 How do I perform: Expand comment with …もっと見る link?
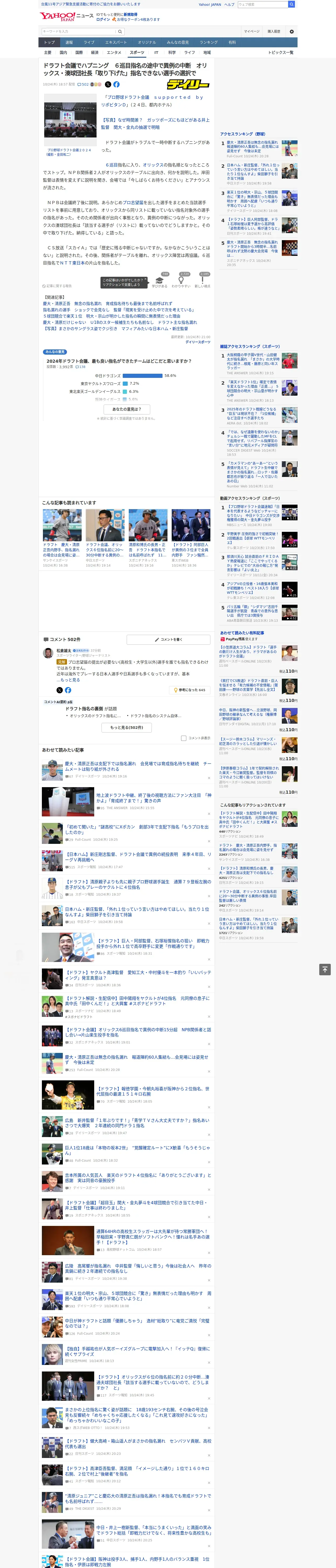(68, 680)
